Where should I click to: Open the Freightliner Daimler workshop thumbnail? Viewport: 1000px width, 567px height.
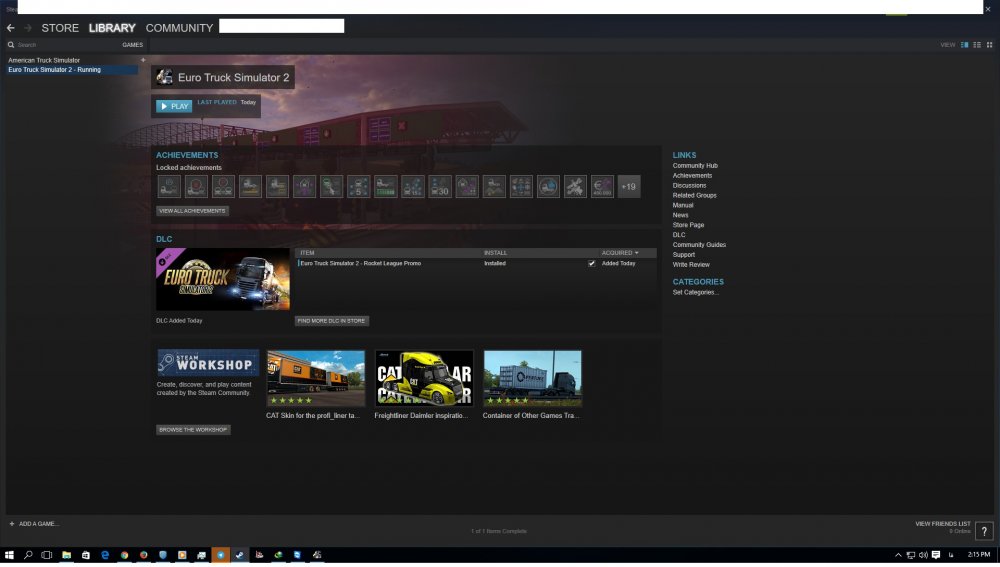tap(424, 378)
